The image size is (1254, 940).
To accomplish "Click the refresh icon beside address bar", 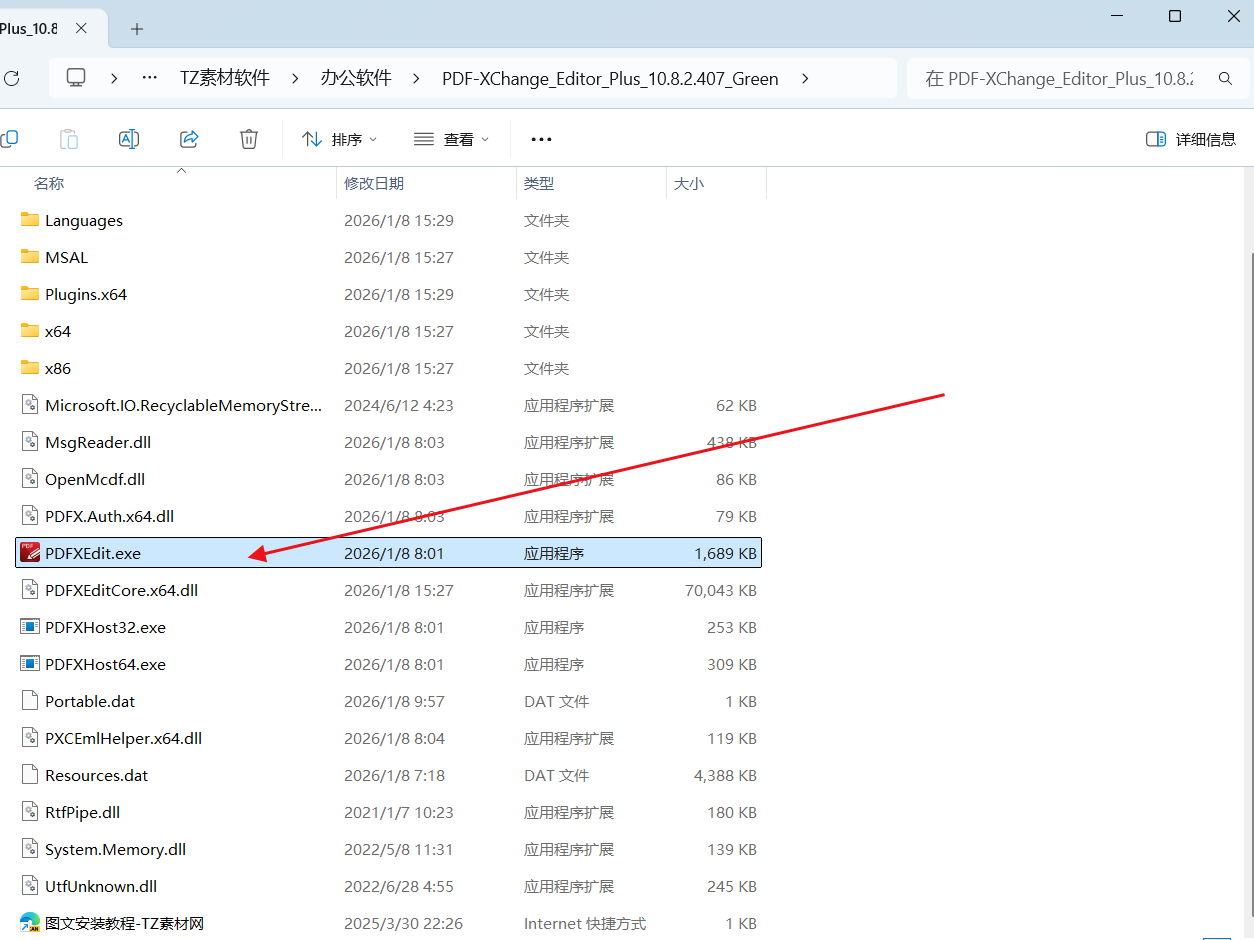I will tap(12, 78).
